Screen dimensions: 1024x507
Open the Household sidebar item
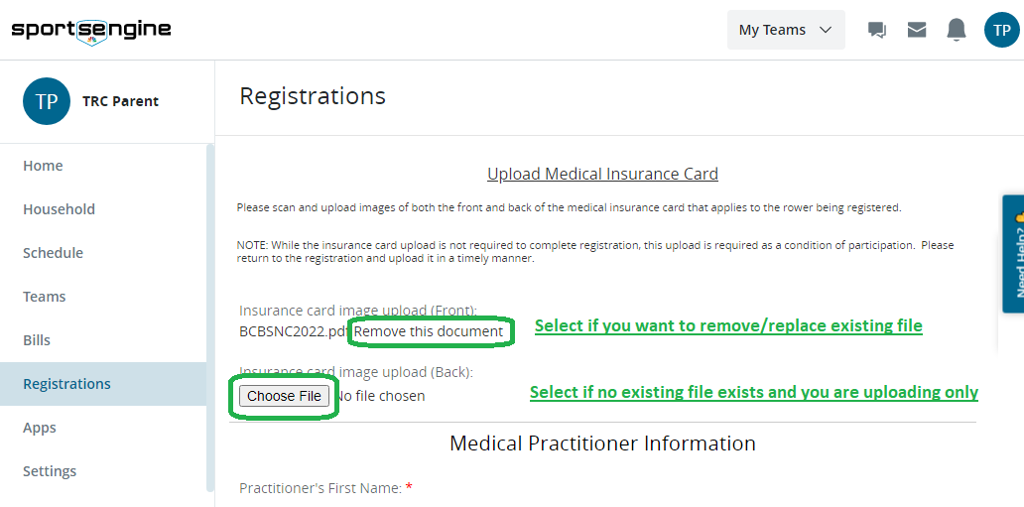tap(59, 209)
